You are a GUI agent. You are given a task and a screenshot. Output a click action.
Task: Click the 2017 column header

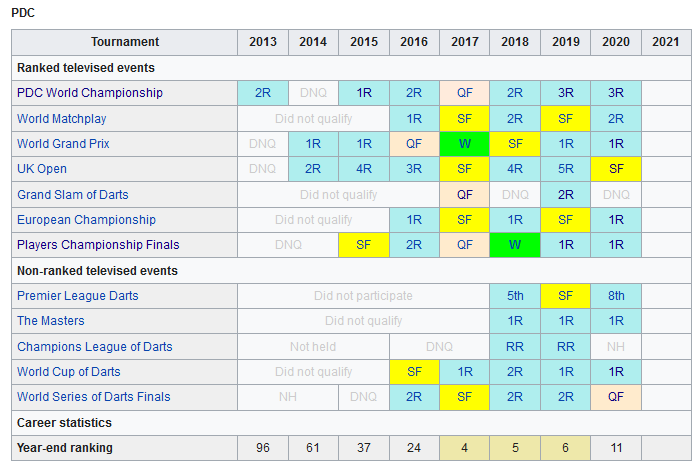[x=465, y=42]
